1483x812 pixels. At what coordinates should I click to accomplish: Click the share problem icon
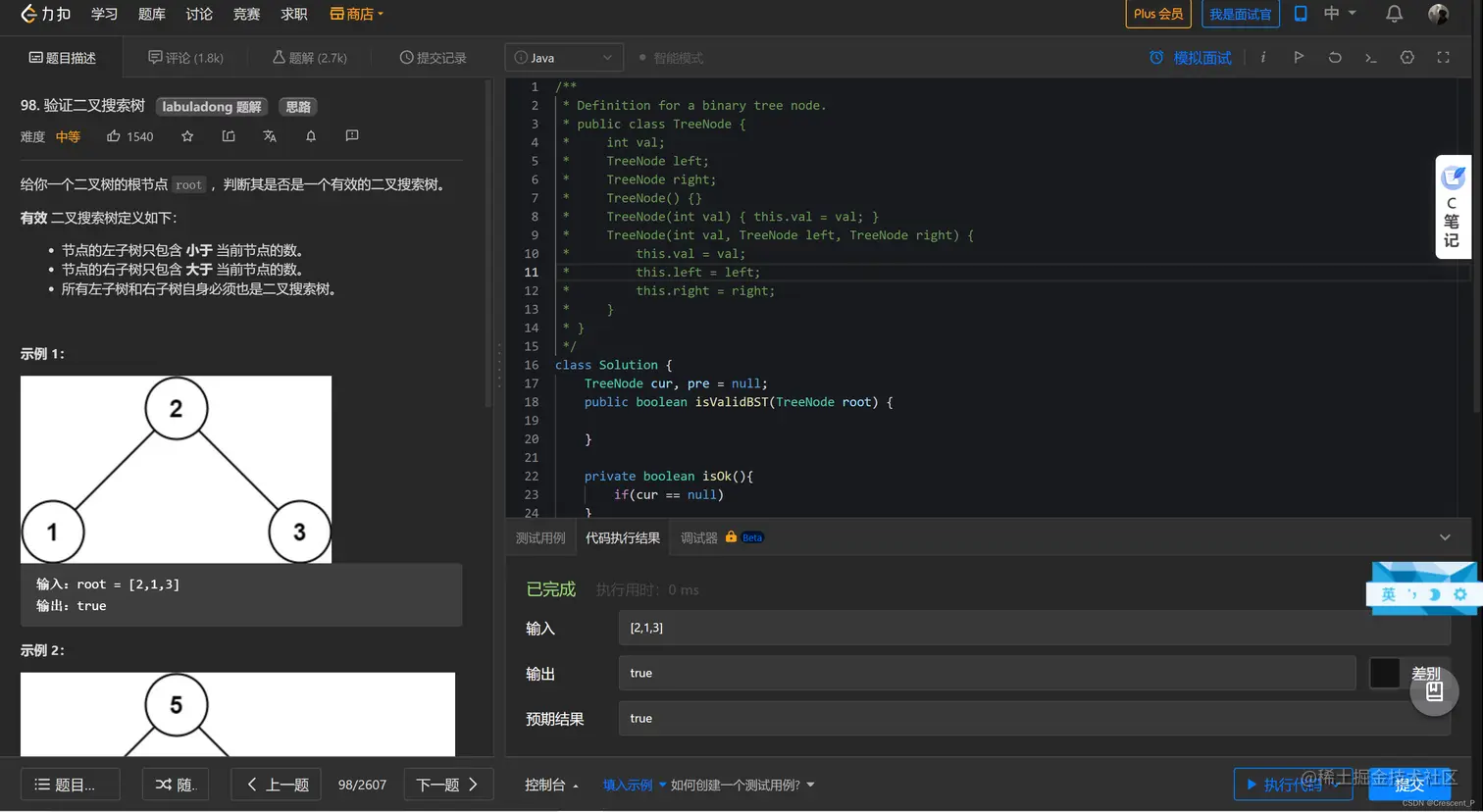point(229,136)
